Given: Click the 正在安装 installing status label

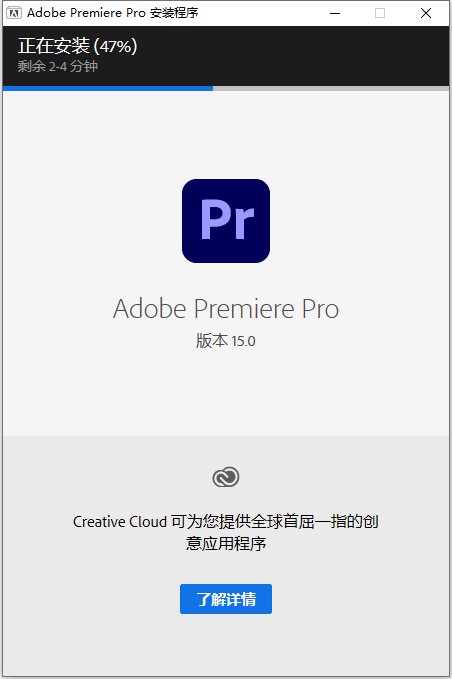Looking at the screenshot, I should pyautogui.click(x=54, y=46).
